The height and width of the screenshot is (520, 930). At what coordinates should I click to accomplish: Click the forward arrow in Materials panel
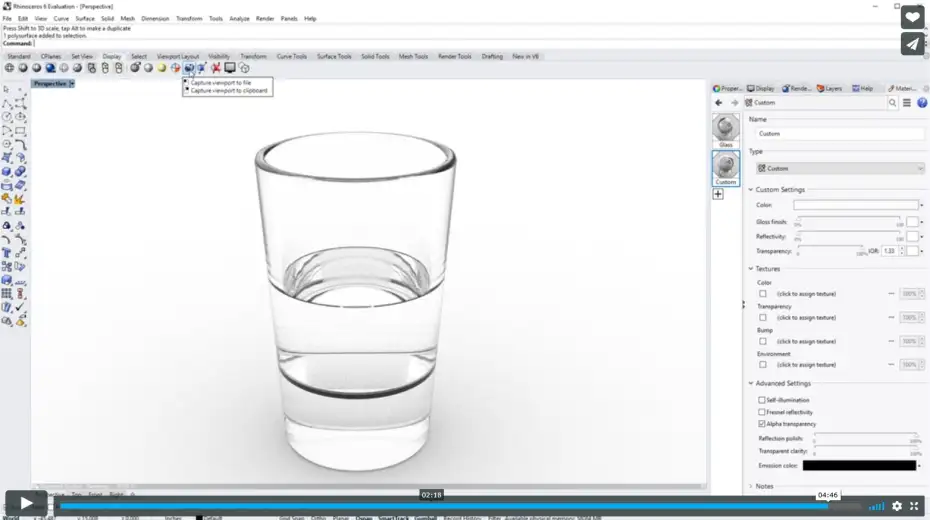(734, 103)
